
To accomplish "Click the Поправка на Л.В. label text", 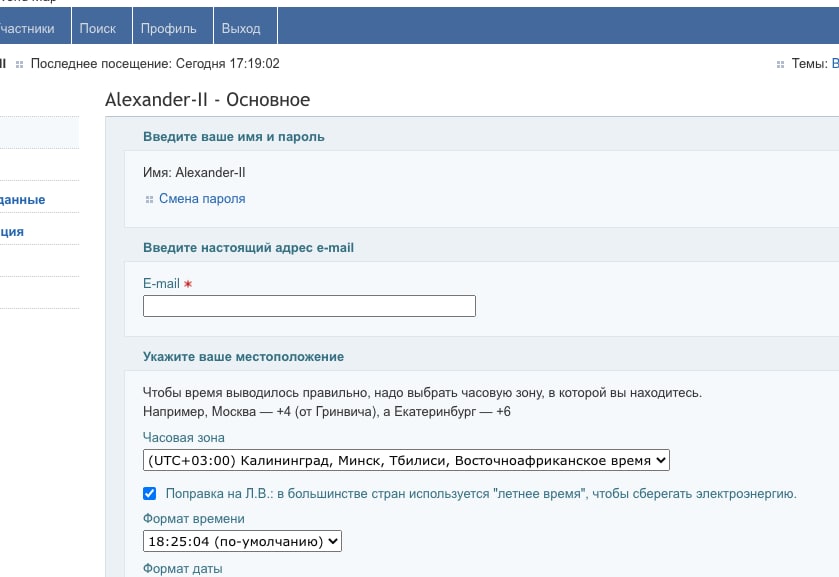I will click(480, 494).
